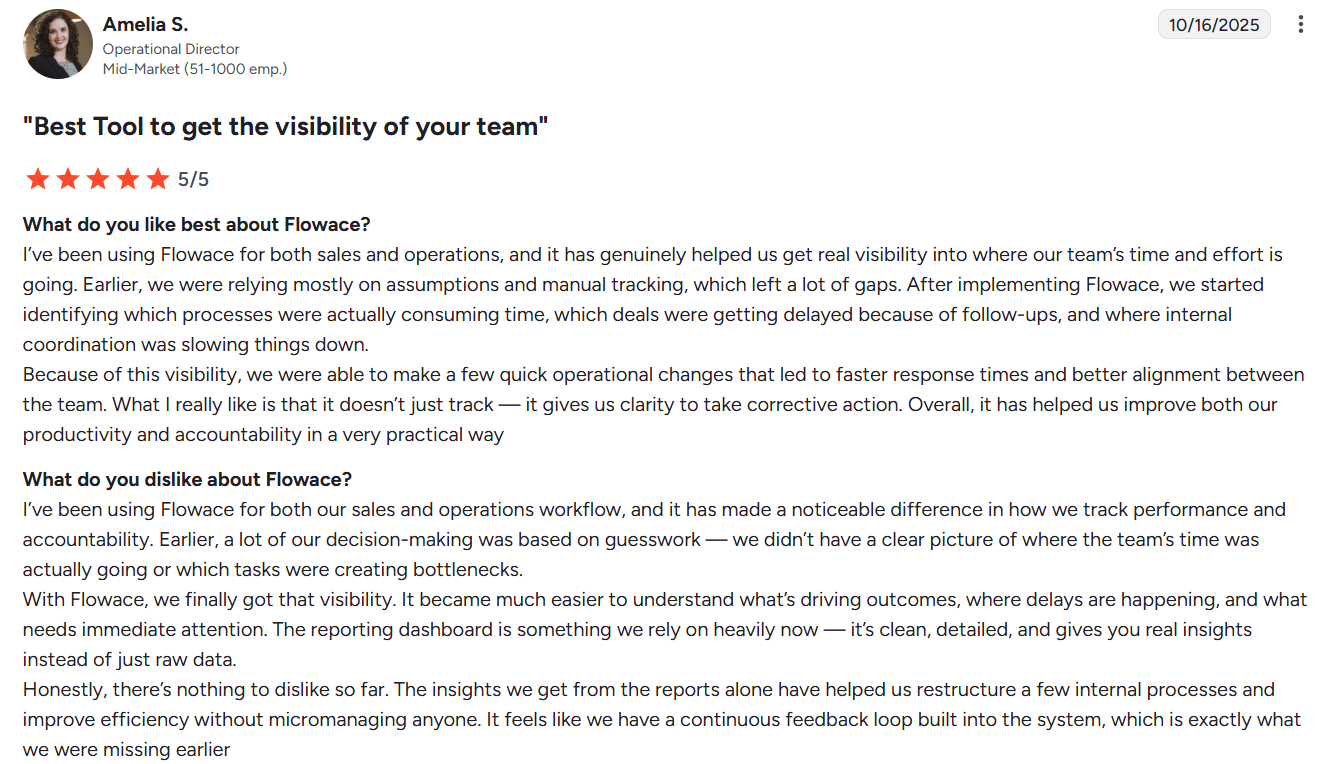Open the review title "Best Tool to get the visibility"
The height and width of the screenshot is (764, 1330).
pos(286,127)
